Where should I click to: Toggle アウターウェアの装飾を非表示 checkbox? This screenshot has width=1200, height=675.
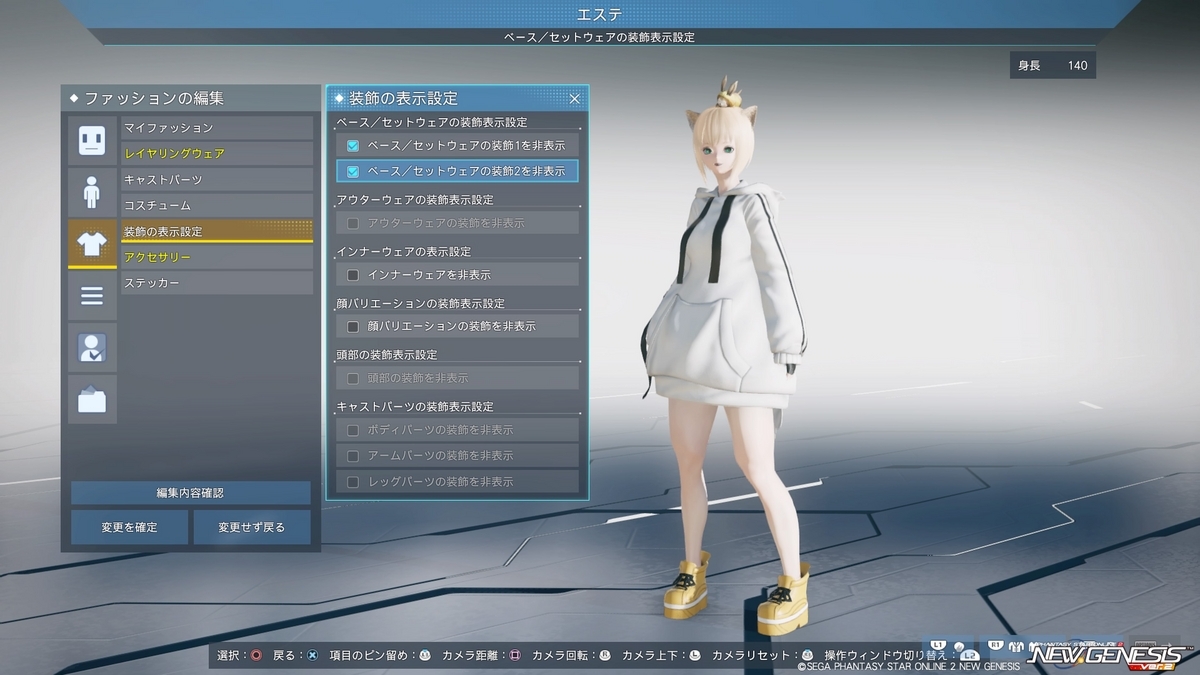coord(353,223)
